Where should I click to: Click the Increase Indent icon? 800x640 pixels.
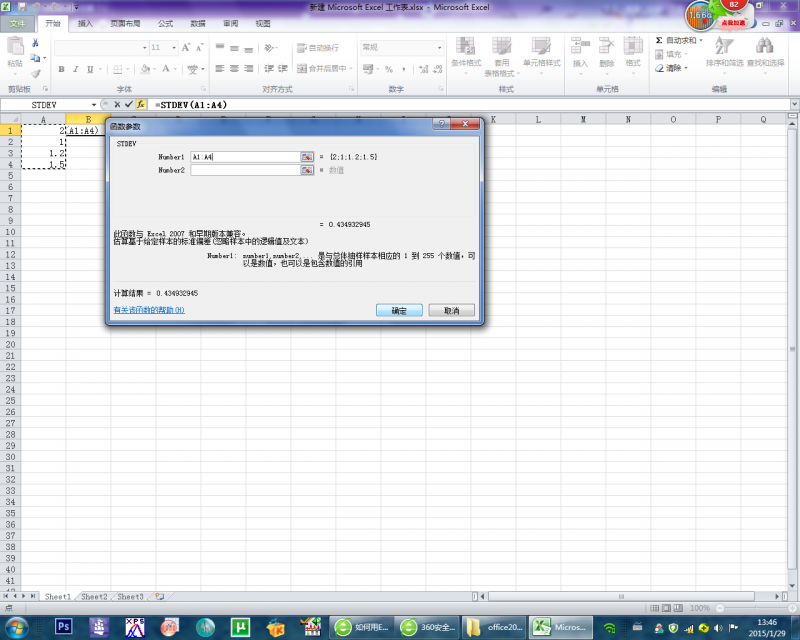[283, 68]
